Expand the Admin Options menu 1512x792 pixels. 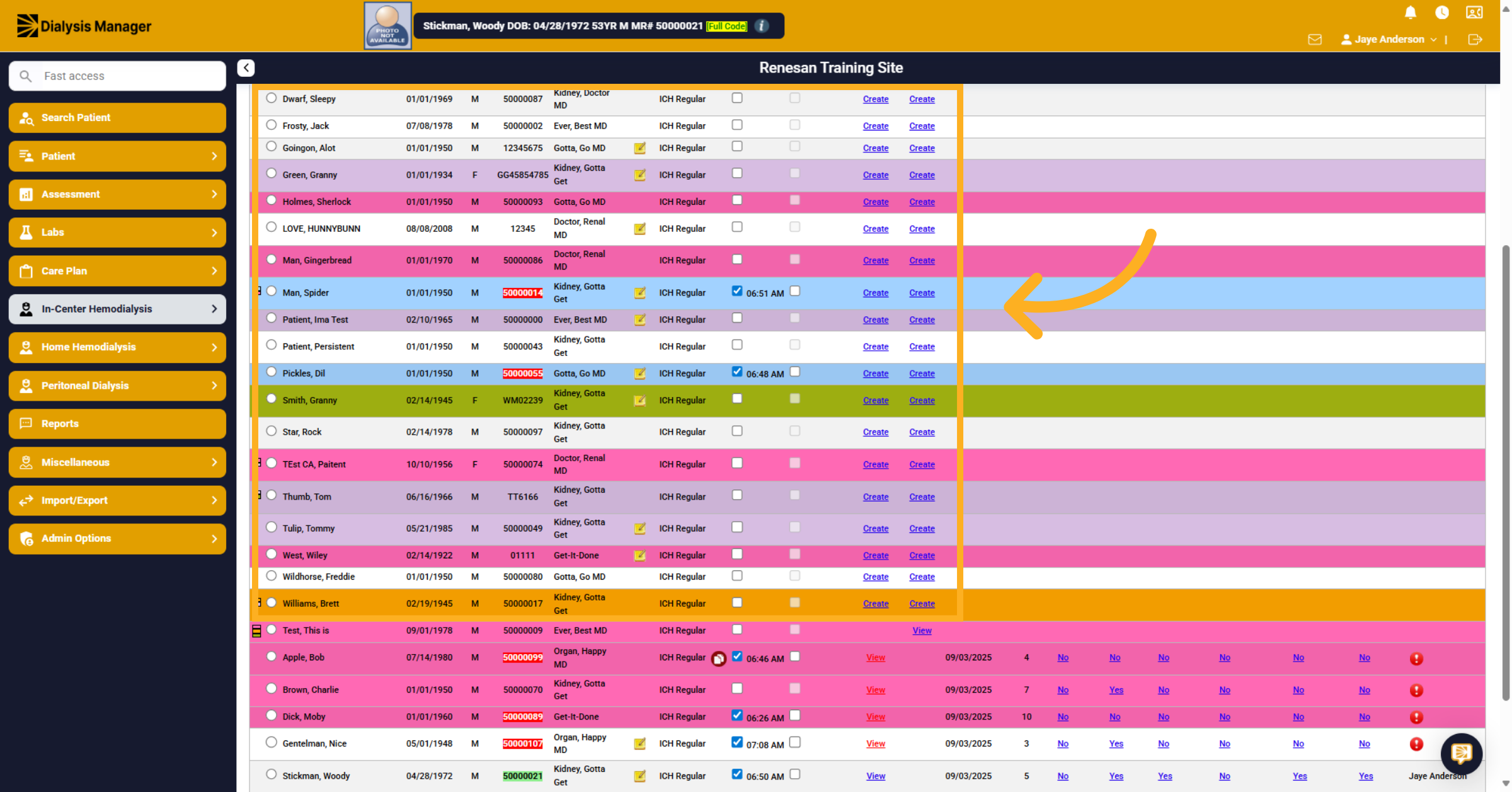117,539
